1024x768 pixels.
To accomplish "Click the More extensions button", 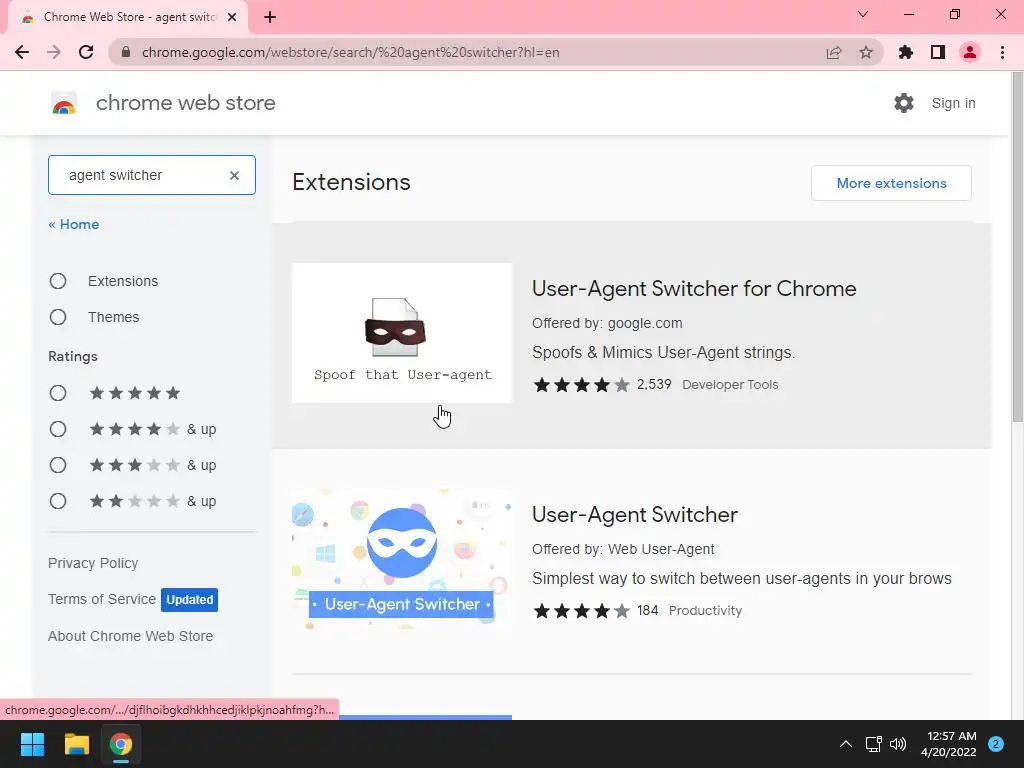I will (x=891, y=183).
